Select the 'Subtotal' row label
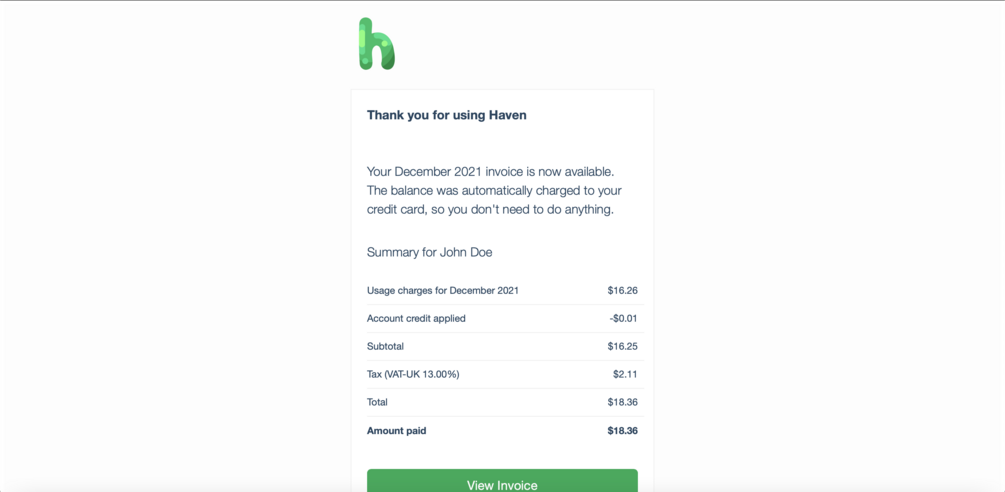 385,347
